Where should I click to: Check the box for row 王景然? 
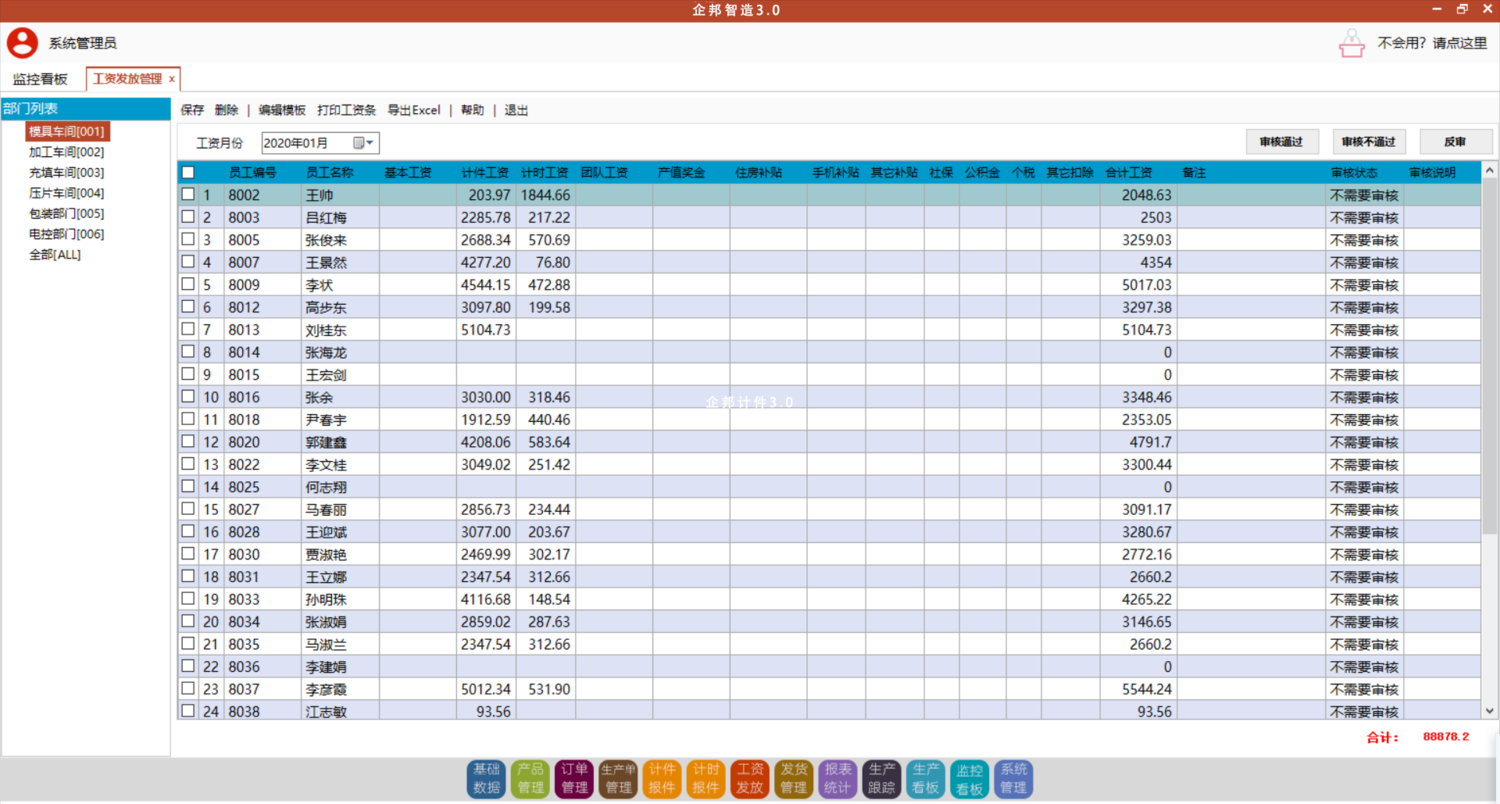click(188, 261)
